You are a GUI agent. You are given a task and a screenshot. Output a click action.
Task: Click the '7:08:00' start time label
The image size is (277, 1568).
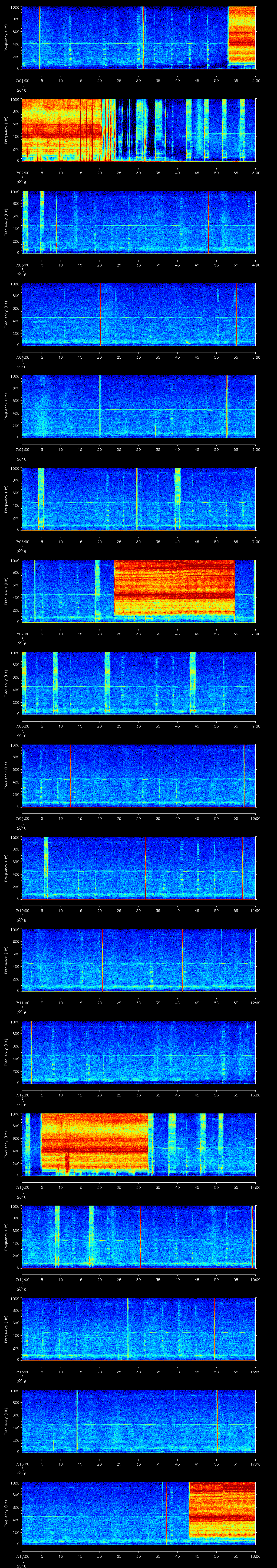coord(22,726)
